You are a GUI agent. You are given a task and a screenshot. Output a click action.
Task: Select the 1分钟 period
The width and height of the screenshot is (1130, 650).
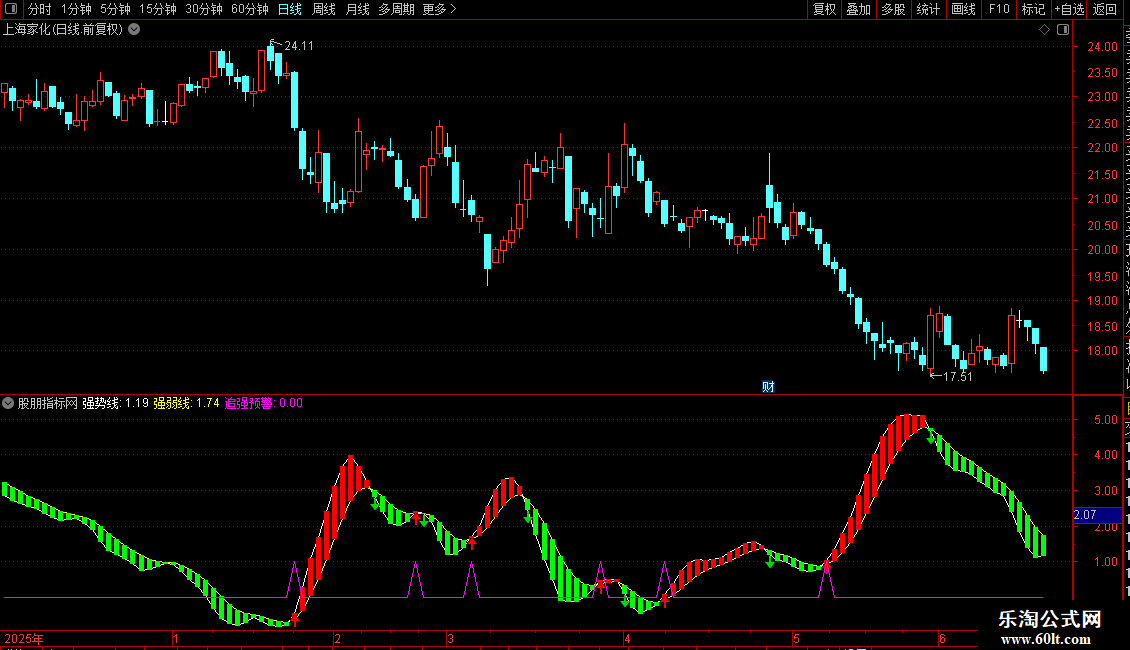point(76,9)
